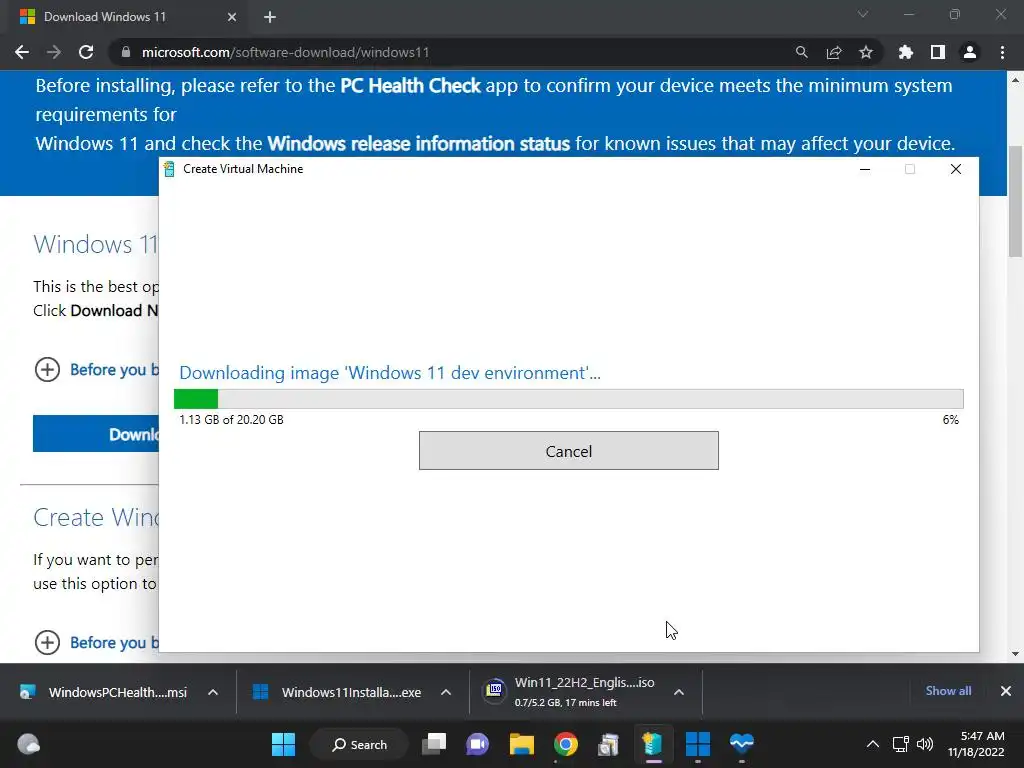
Task: Click the address bar URL
Action: tap(285, 52)
